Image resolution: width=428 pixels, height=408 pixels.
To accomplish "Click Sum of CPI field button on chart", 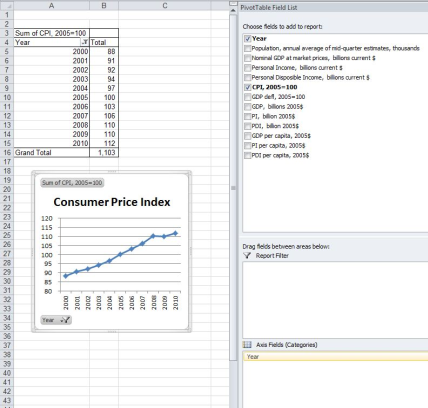I will point(72,183).
